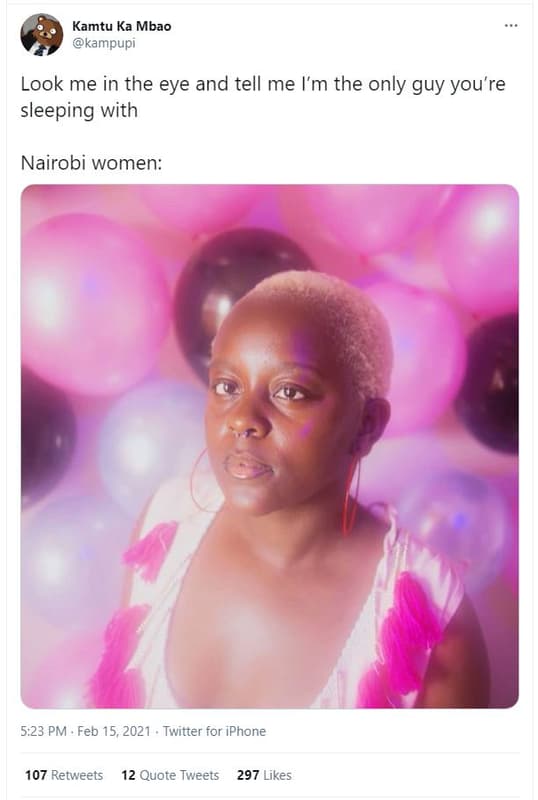Click the Likes label text
Image resolution: width=538 pixels, height=800 pixels.
pos(277,775)
